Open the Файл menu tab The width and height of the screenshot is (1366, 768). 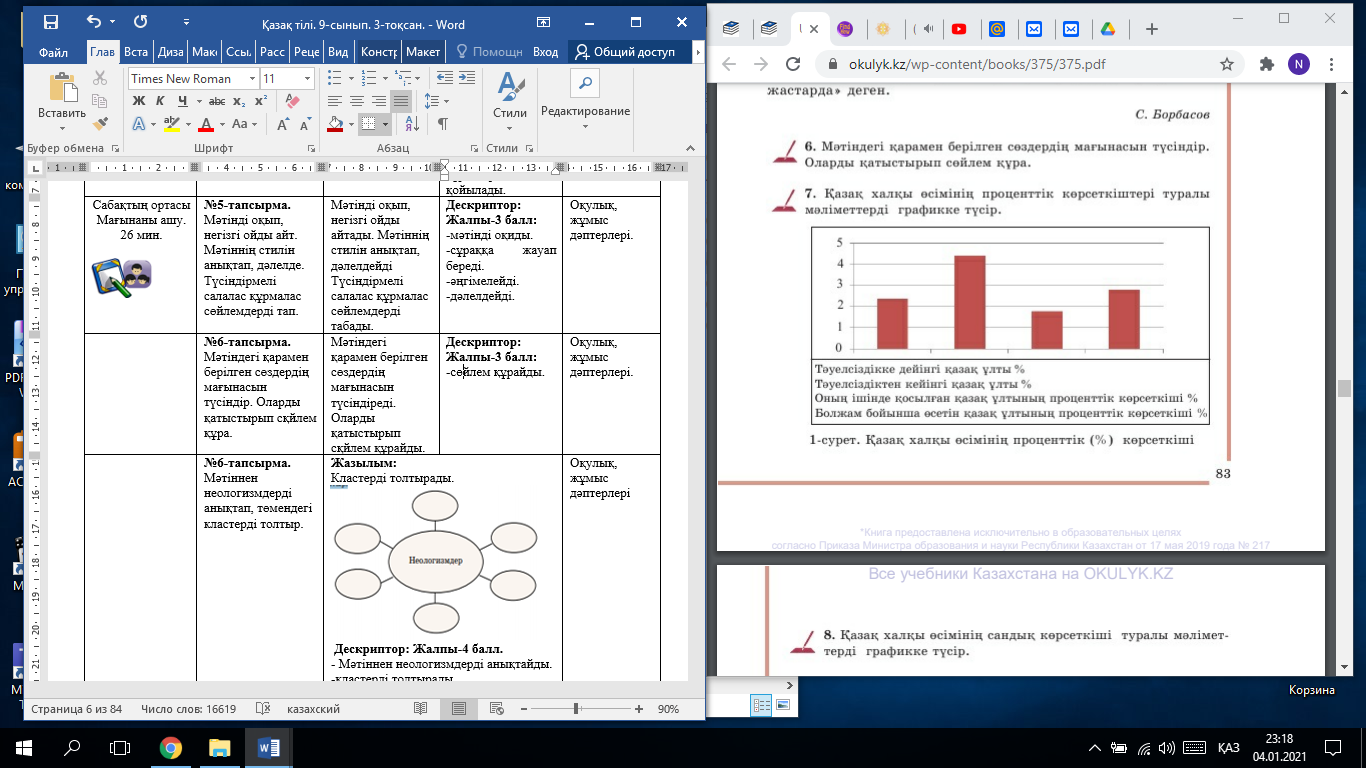click(53, 52)
